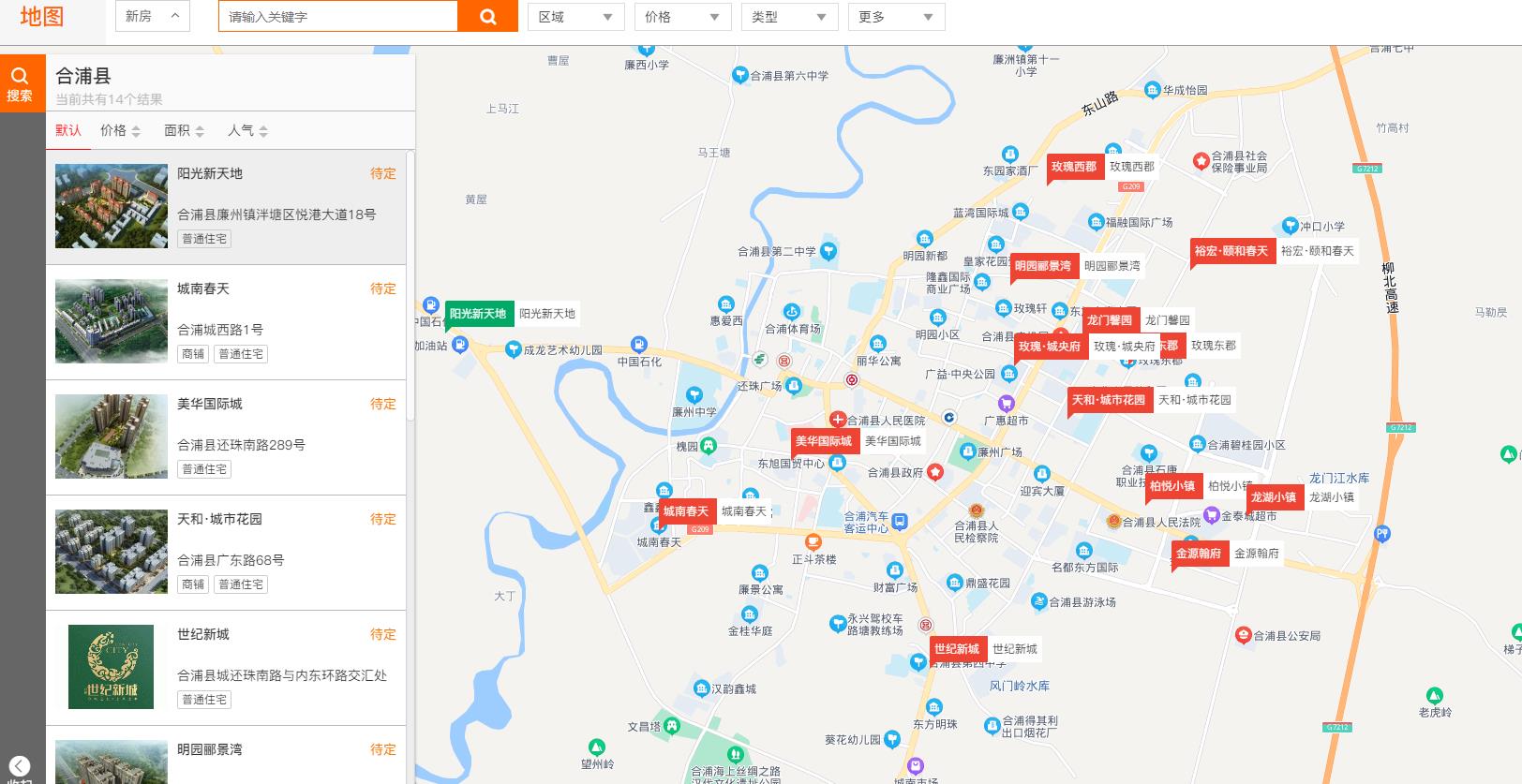Click 合浦碧桂园小区 residence icon
This screenshot has width=1522, height=784.
point(1197,444)
